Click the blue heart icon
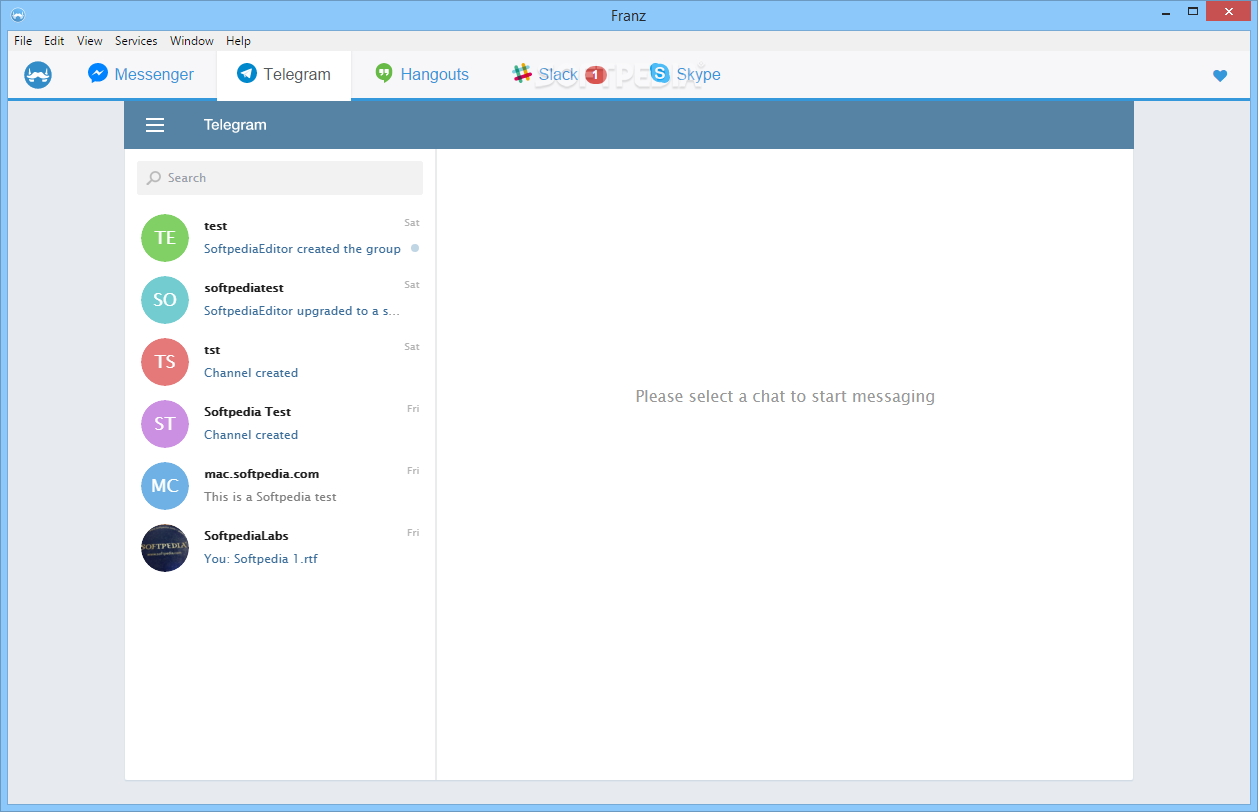Screen dimensions: 1258x812 [x=1220, y=75]
